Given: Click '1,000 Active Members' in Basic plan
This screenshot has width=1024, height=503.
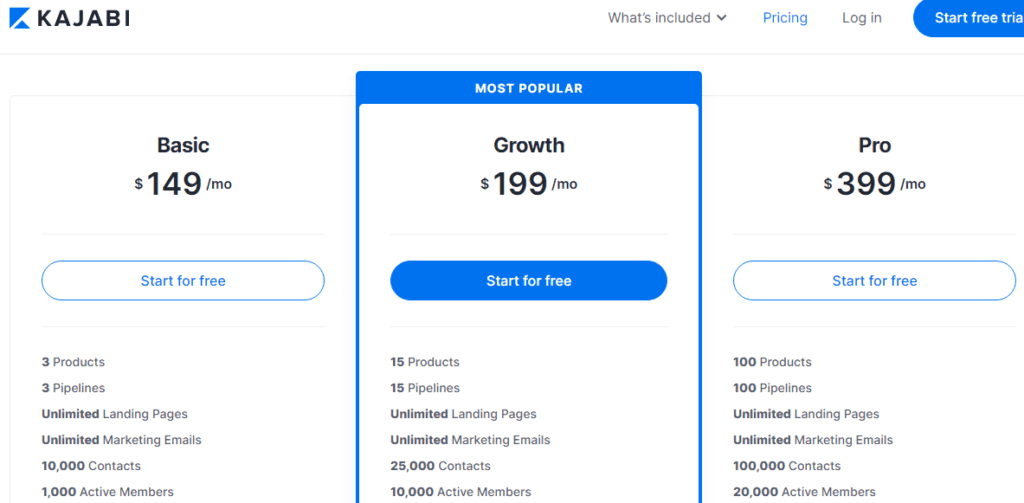Looking at the screenshot, I should click(x=108, y=492).
